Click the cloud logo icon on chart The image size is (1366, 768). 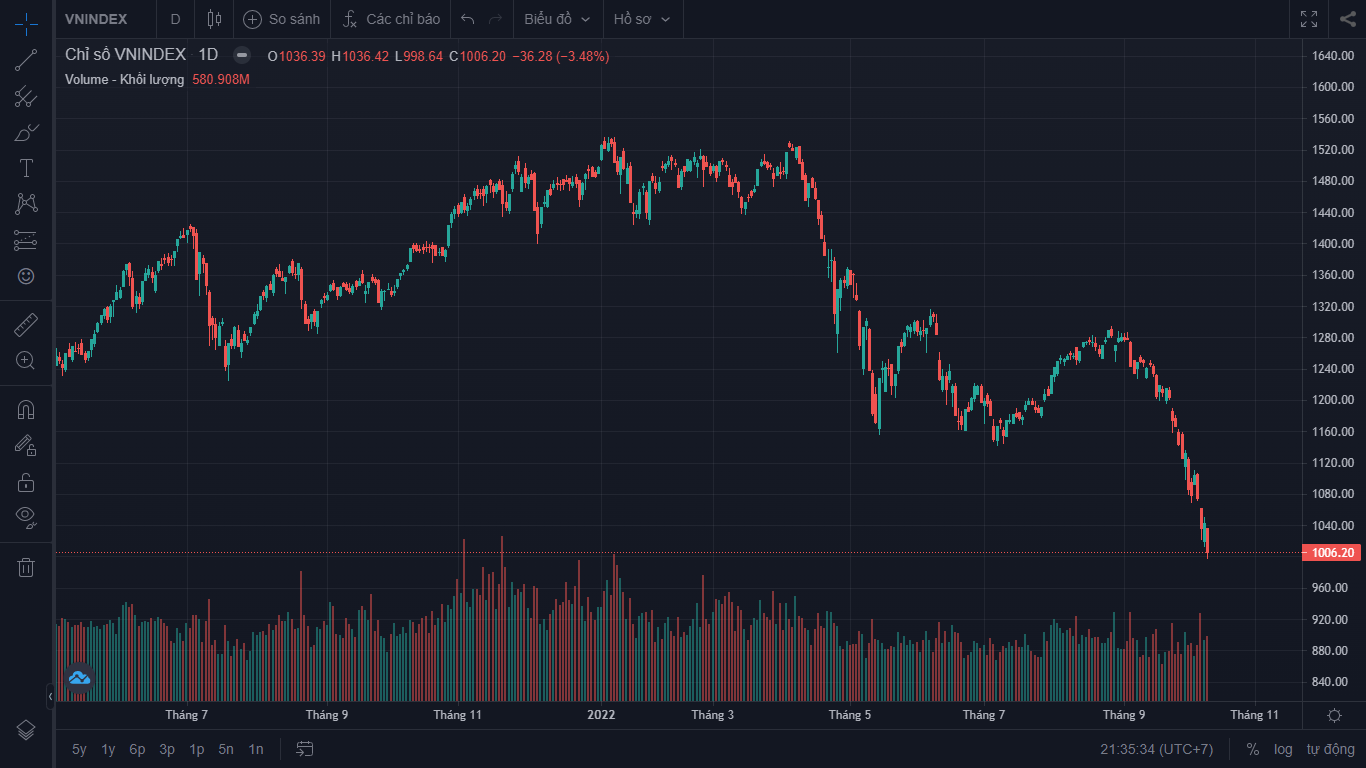pyautogui.click(x=79, y=678)
